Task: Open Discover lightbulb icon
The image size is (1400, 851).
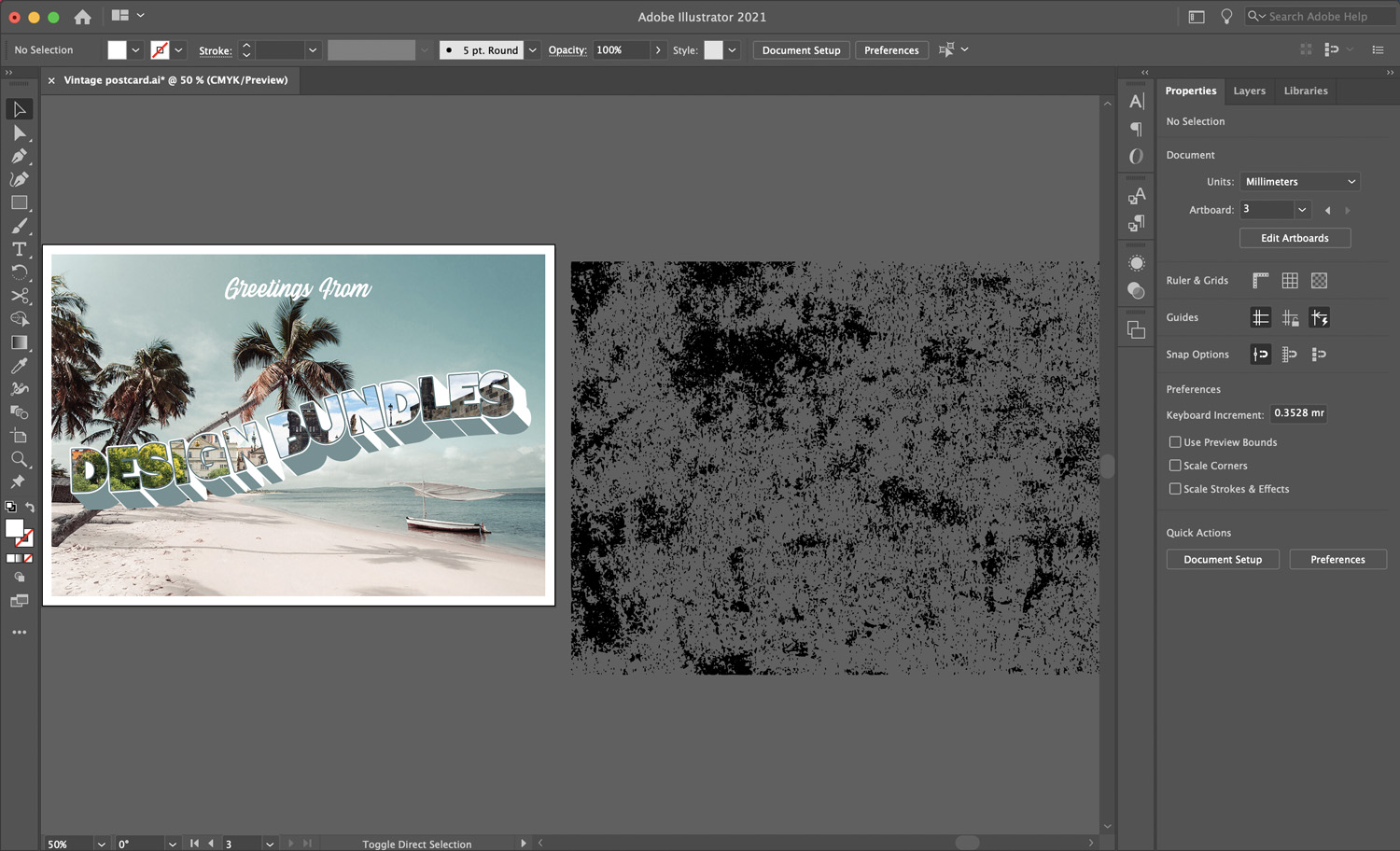Action: coord(1226,17)
